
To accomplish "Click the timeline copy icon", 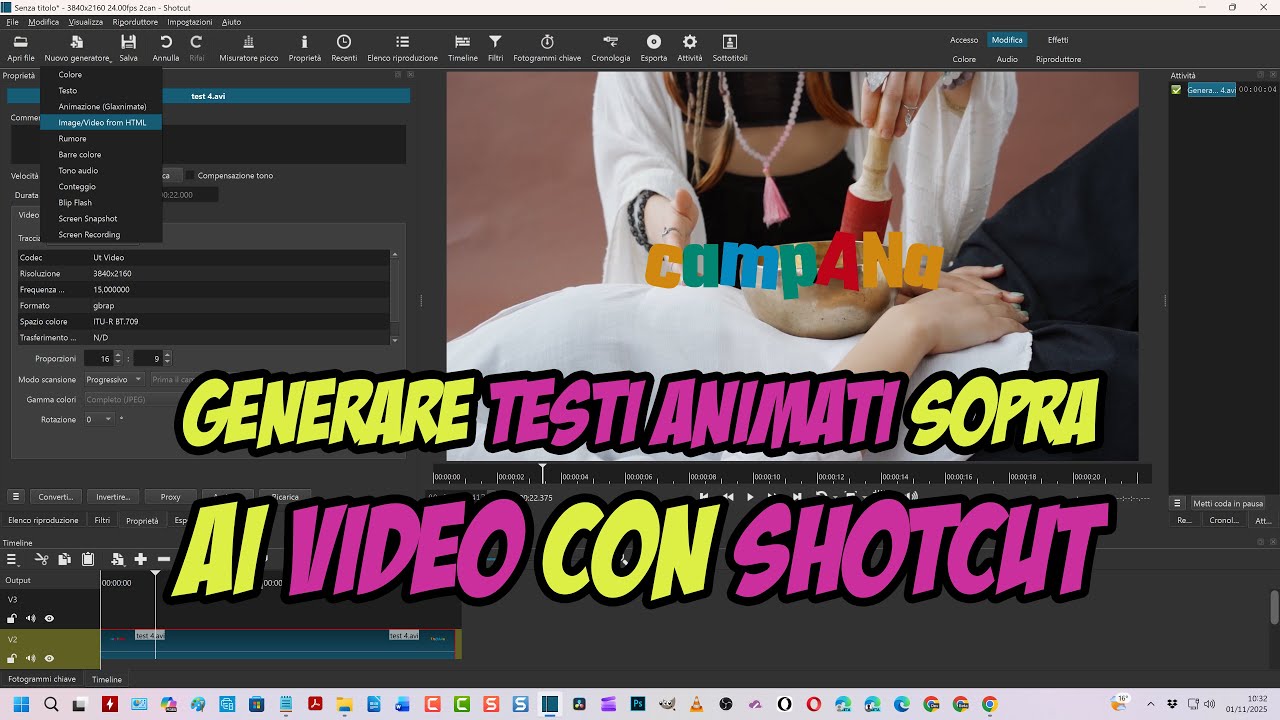I will (64, 559).
